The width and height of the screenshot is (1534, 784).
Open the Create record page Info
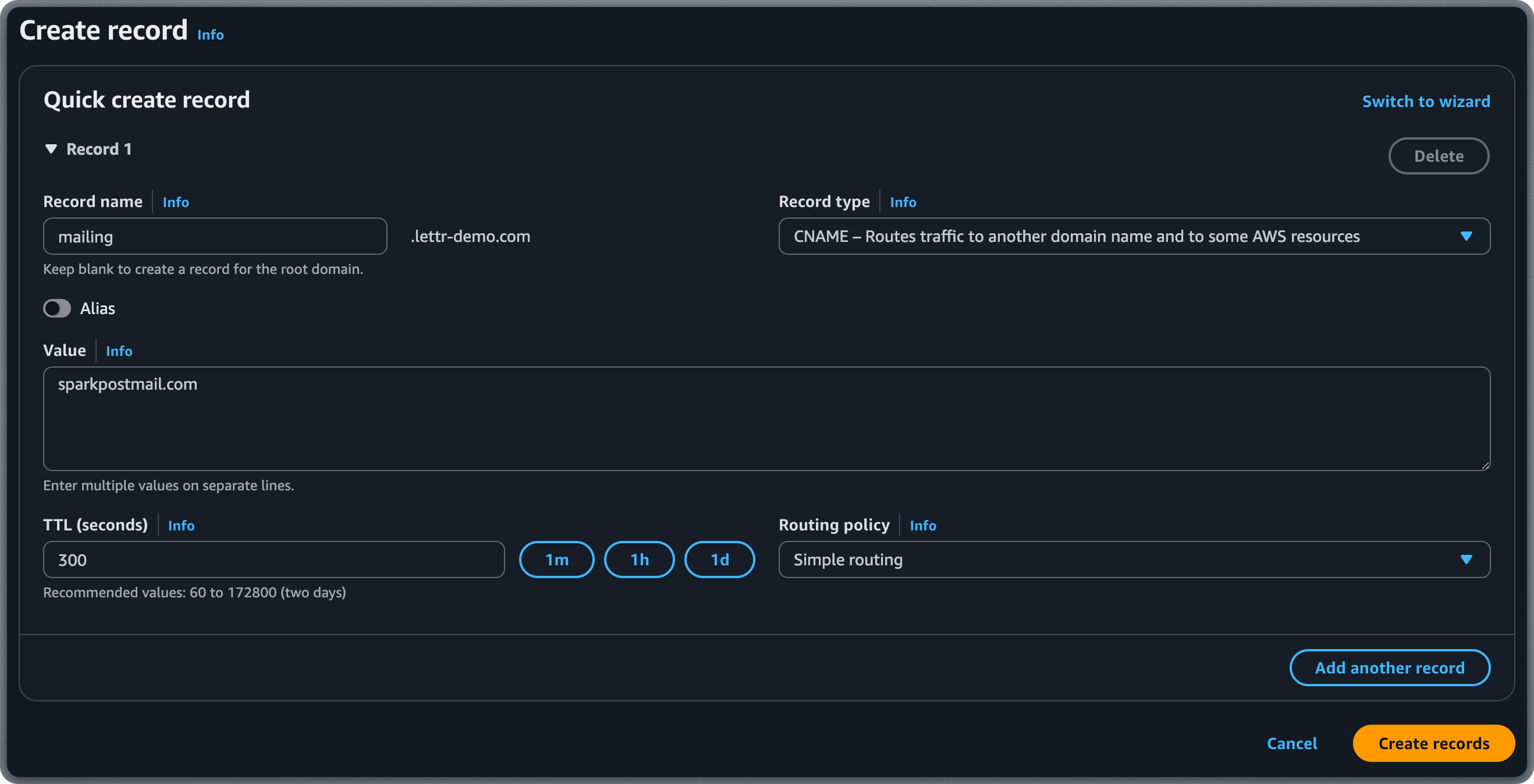coord(209,34)
